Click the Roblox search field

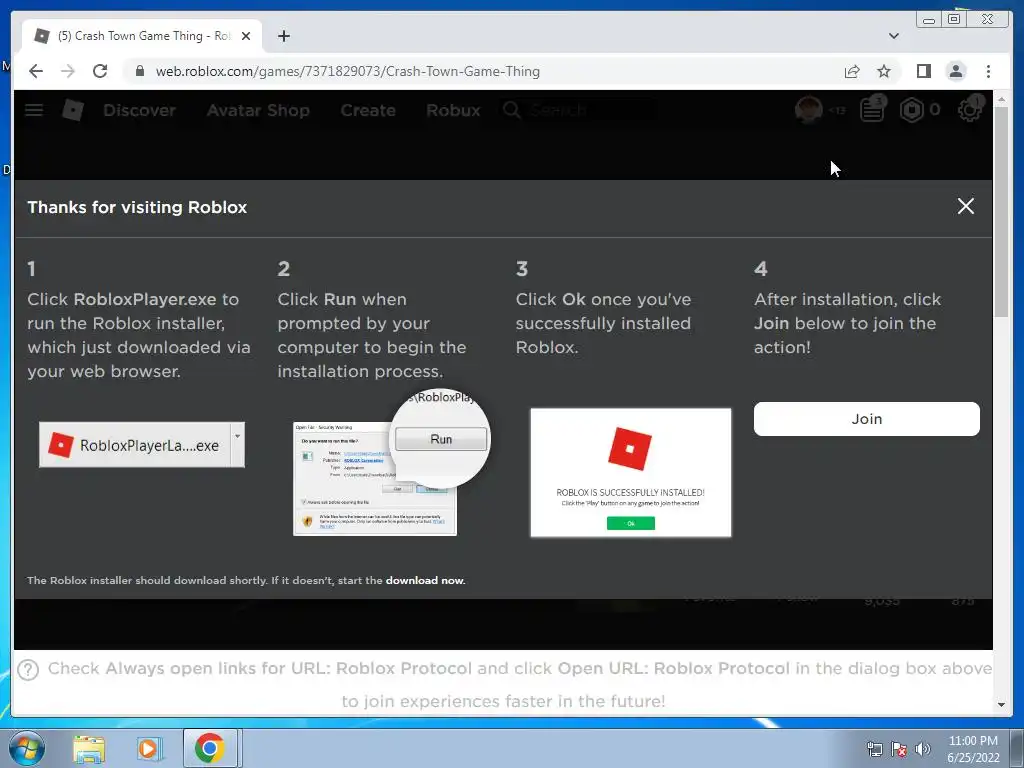[x=578, y=110]
